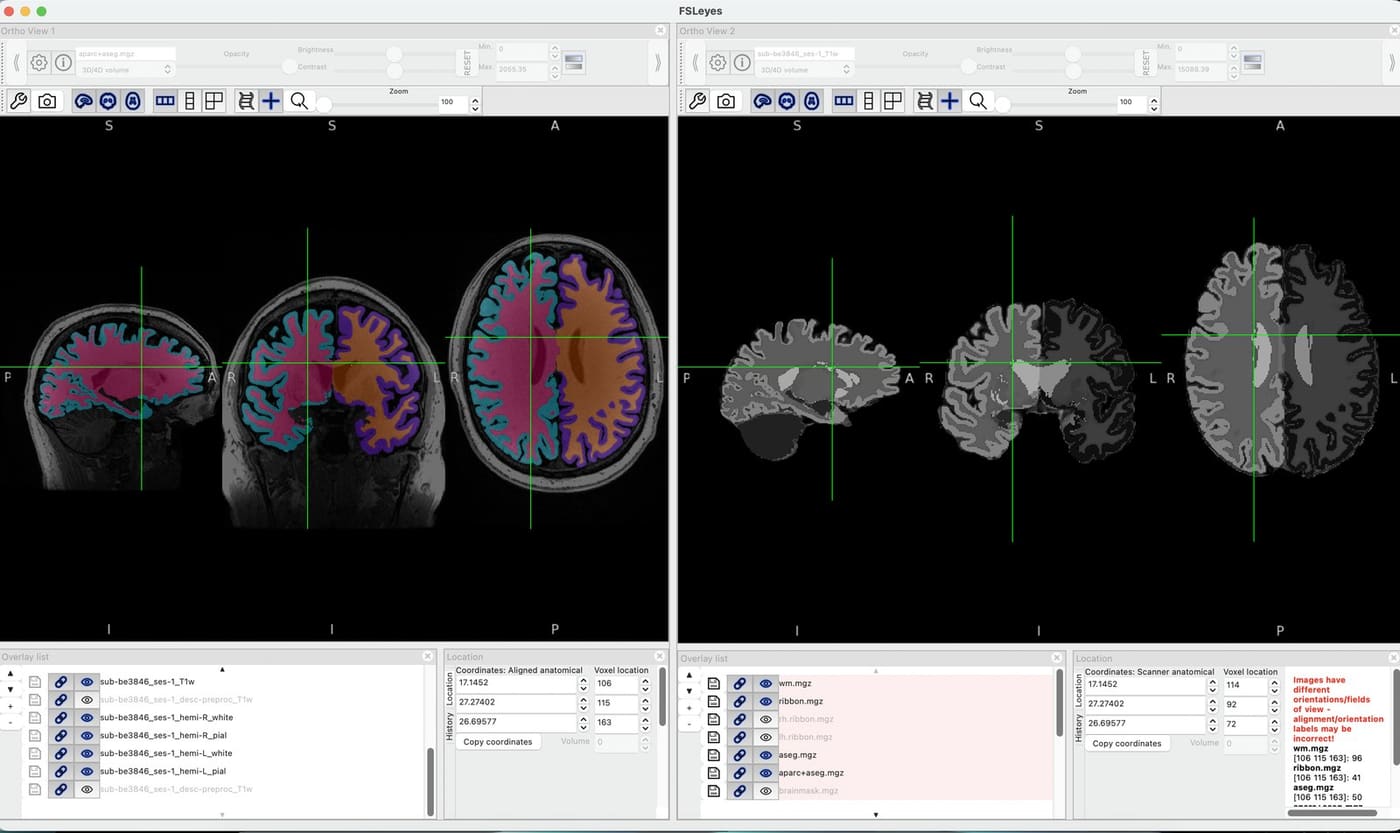
Task: Click add overlay plus in right Overlay list
Action: coord(689,707)
